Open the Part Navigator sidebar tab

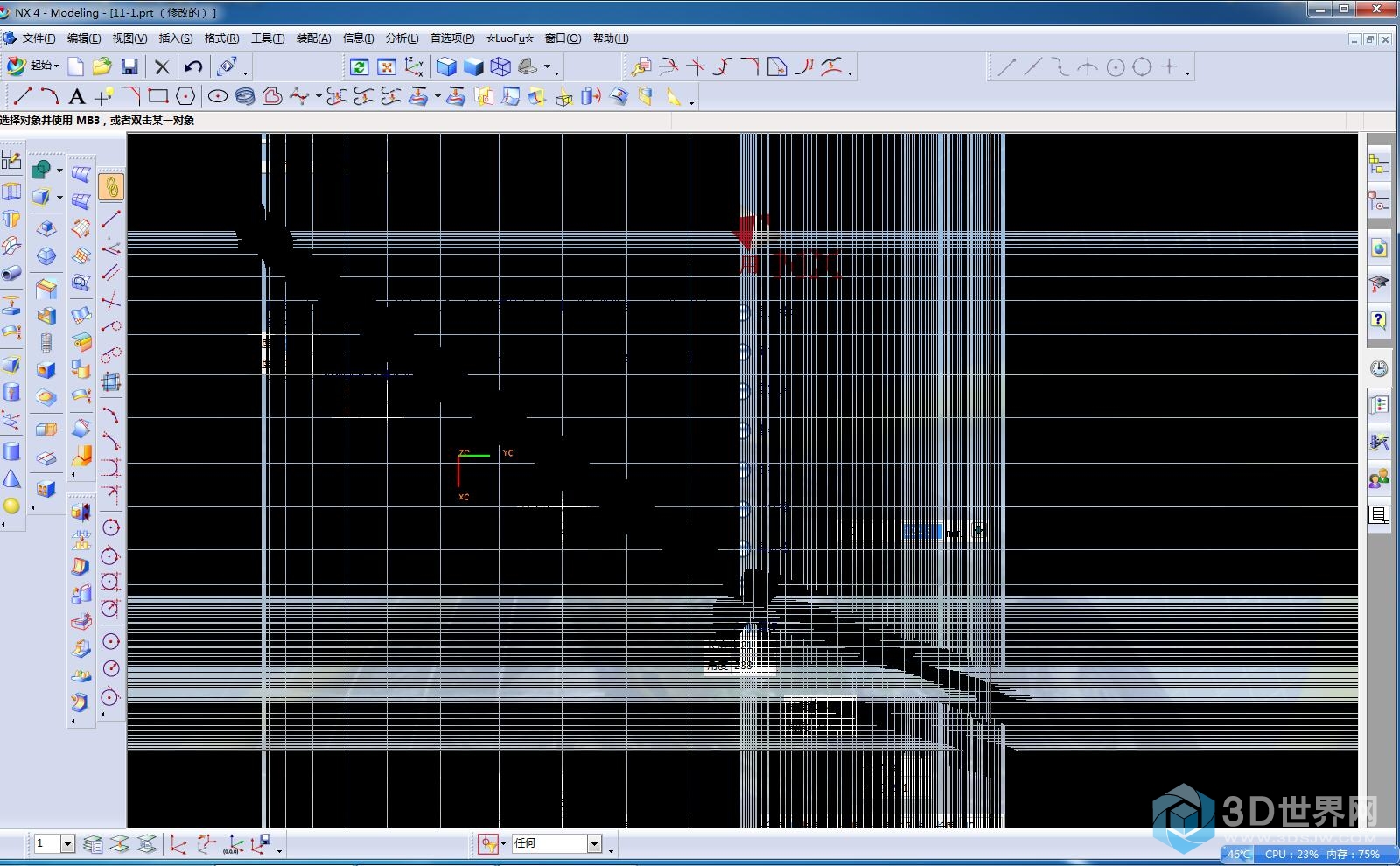tap(1379, 203)
